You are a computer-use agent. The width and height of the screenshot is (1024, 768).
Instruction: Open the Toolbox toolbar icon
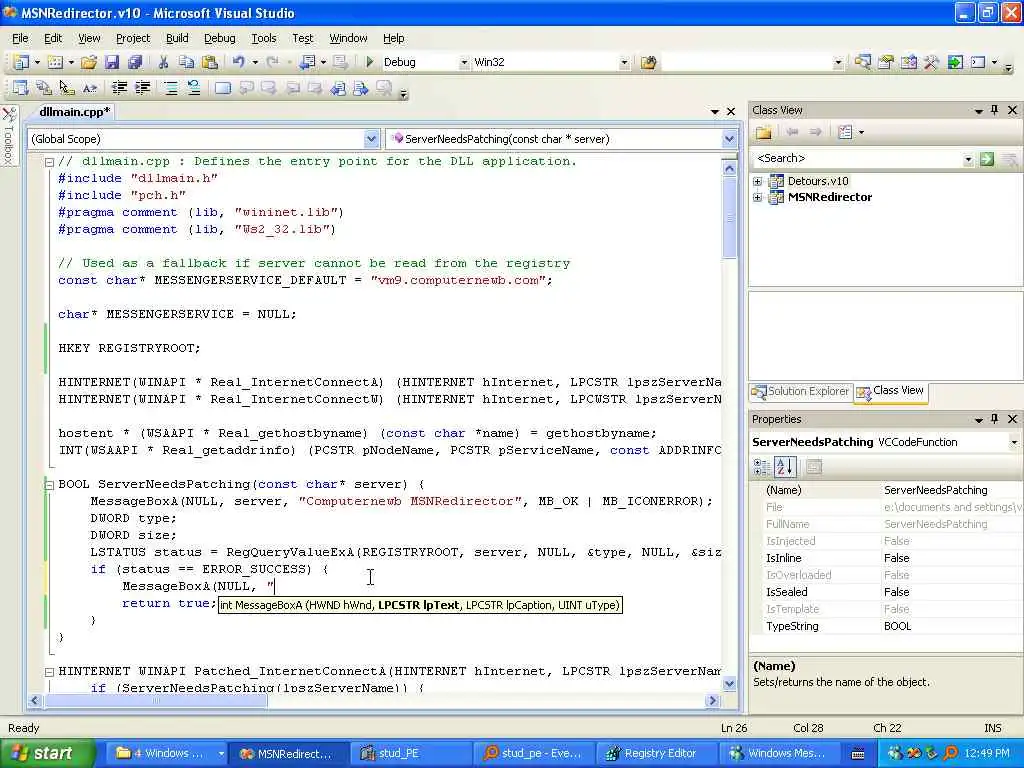[x=931, y=62]
